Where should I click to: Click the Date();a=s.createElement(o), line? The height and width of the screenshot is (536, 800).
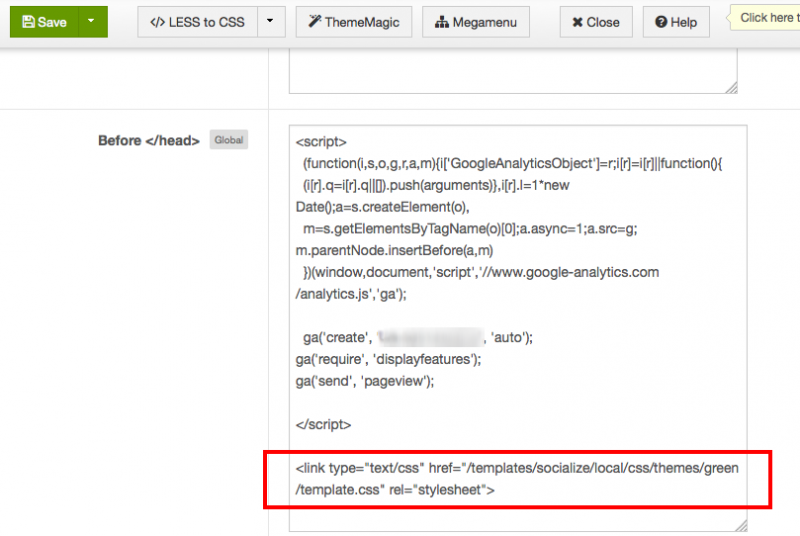click(382, 207)
